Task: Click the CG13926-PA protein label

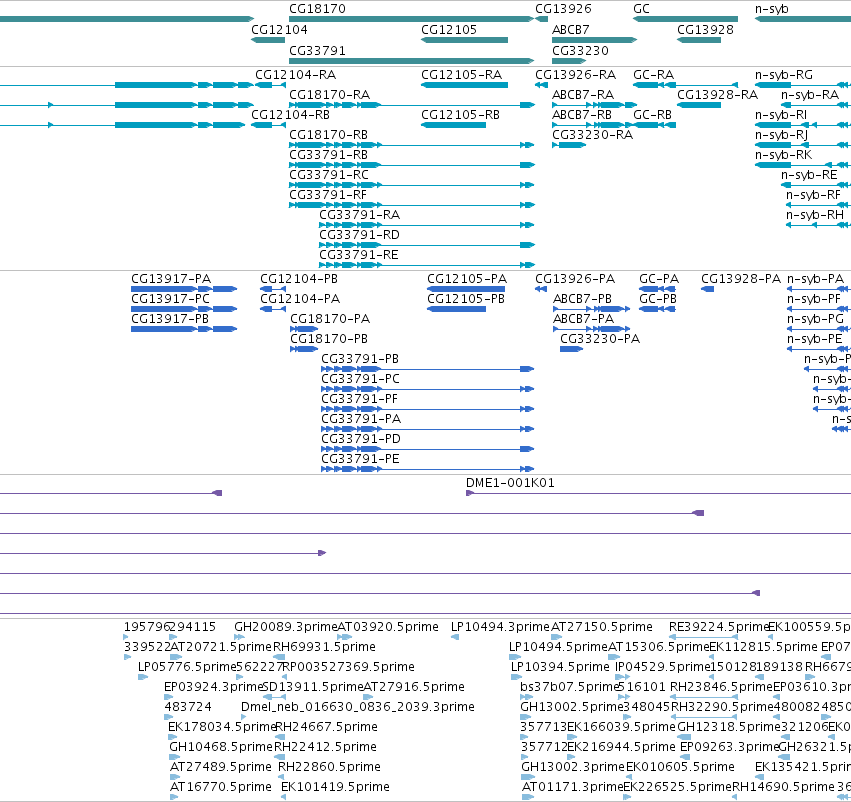Action: [x=575, y=278]
